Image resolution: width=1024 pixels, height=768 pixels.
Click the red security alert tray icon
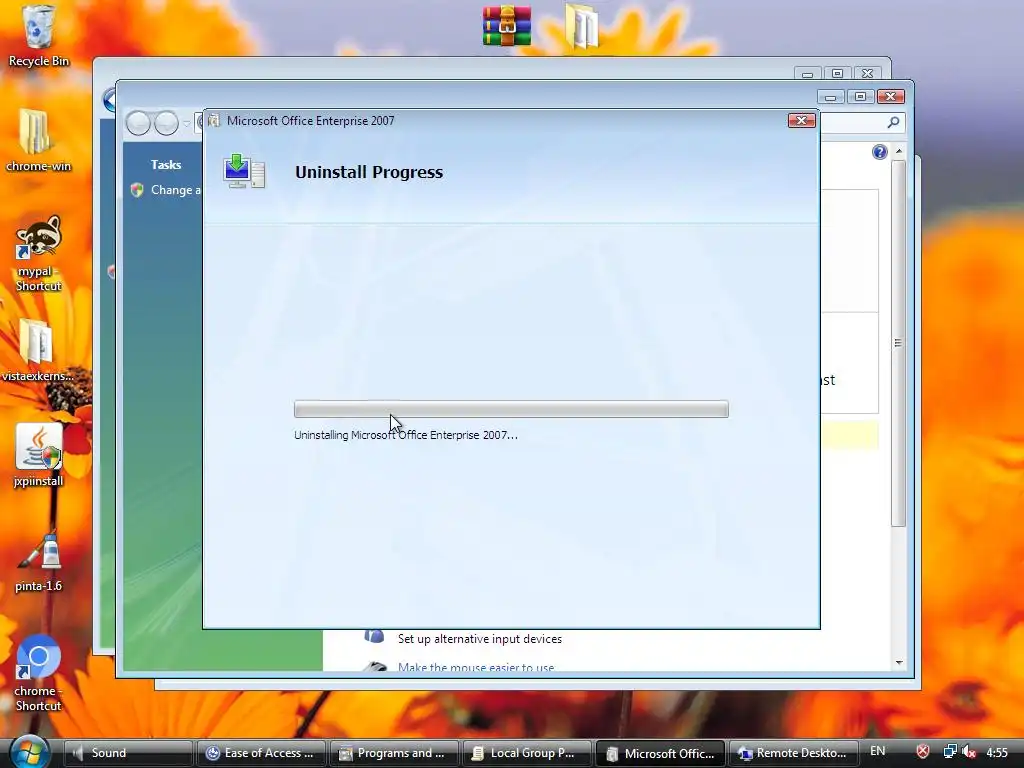923,752
